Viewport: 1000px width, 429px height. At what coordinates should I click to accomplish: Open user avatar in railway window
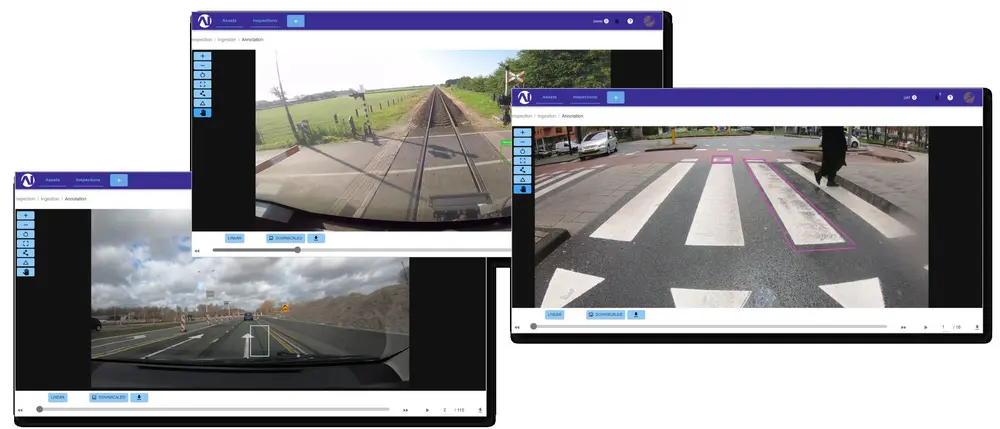point(649,21)
